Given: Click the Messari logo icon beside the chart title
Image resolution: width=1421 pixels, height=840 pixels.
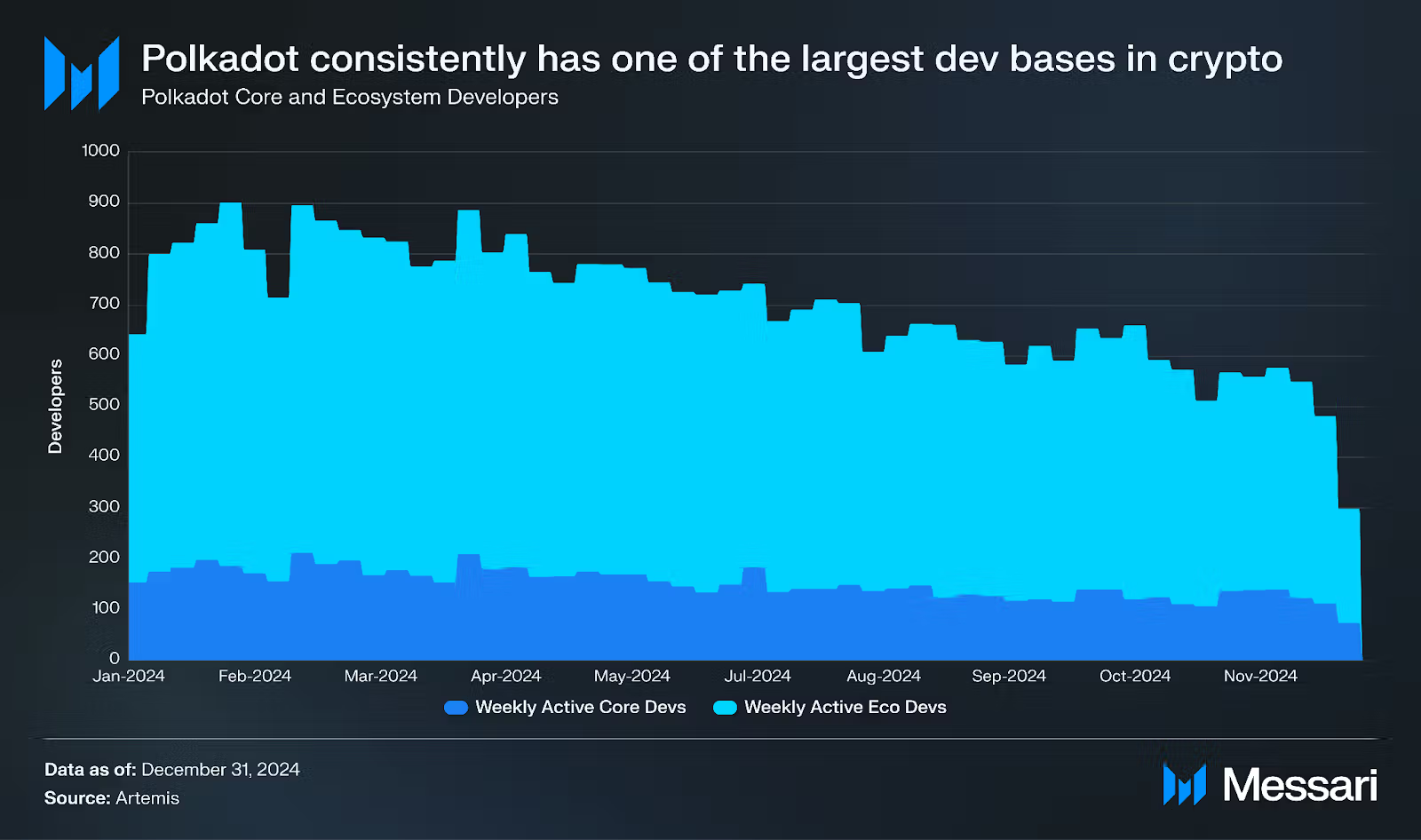Looking at the screenshot, I should coord(82,74).
